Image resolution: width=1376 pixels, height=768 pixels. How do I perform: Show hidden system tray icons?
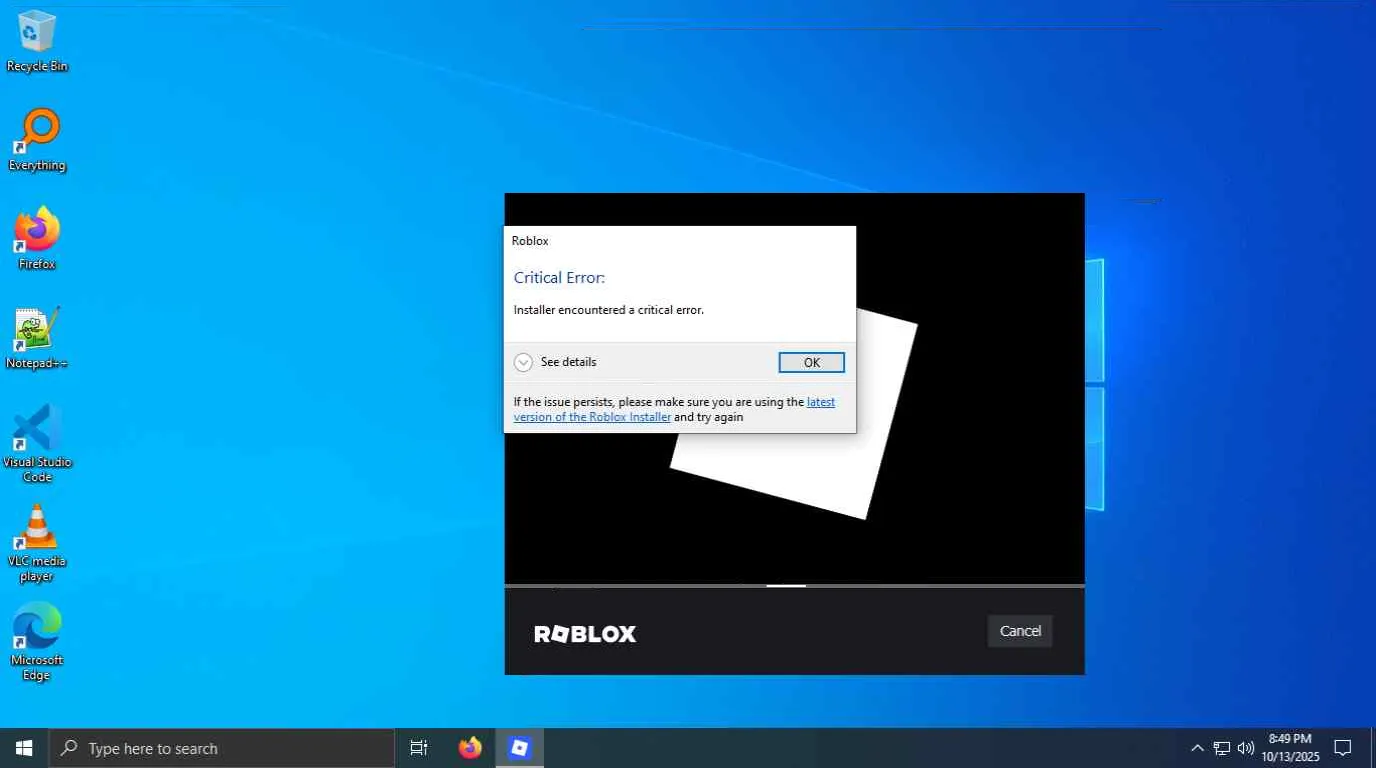click(x=1197, y=748)
